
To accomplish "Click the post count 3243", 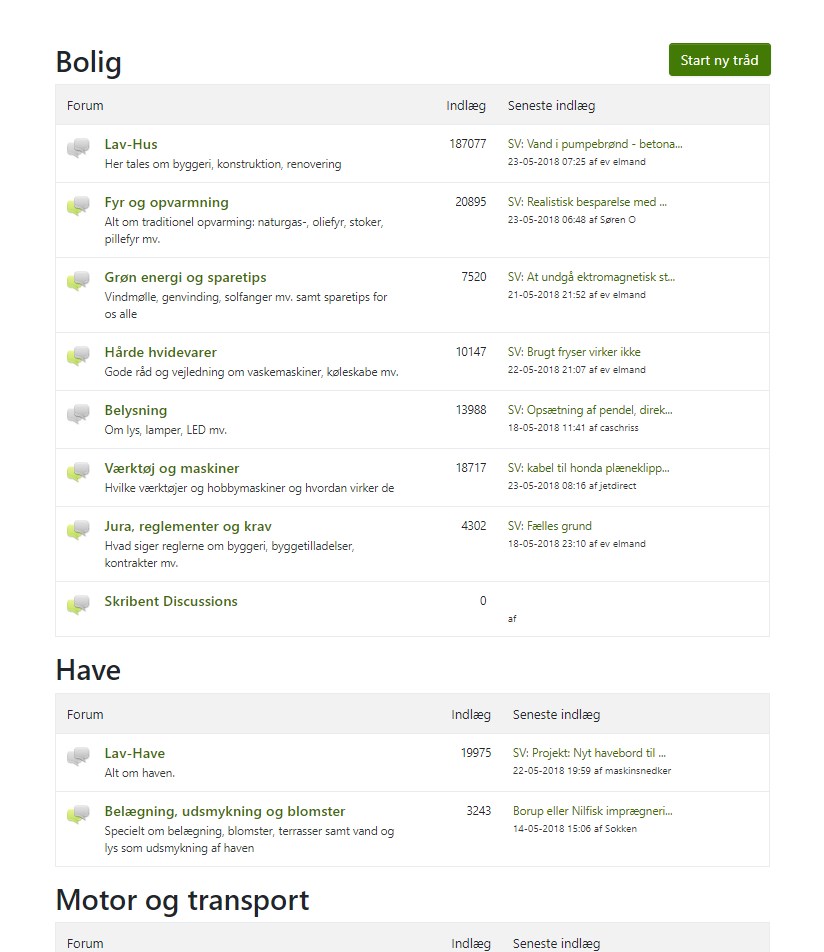I will 478,811.
